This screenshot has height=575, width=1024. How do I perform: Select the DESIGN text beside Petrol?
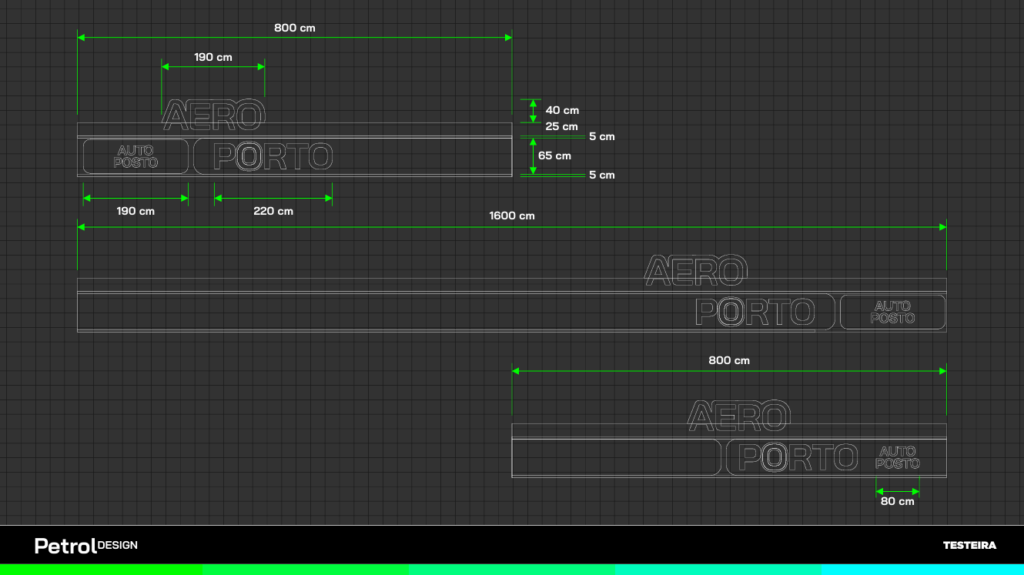click(x=118, y=545)
